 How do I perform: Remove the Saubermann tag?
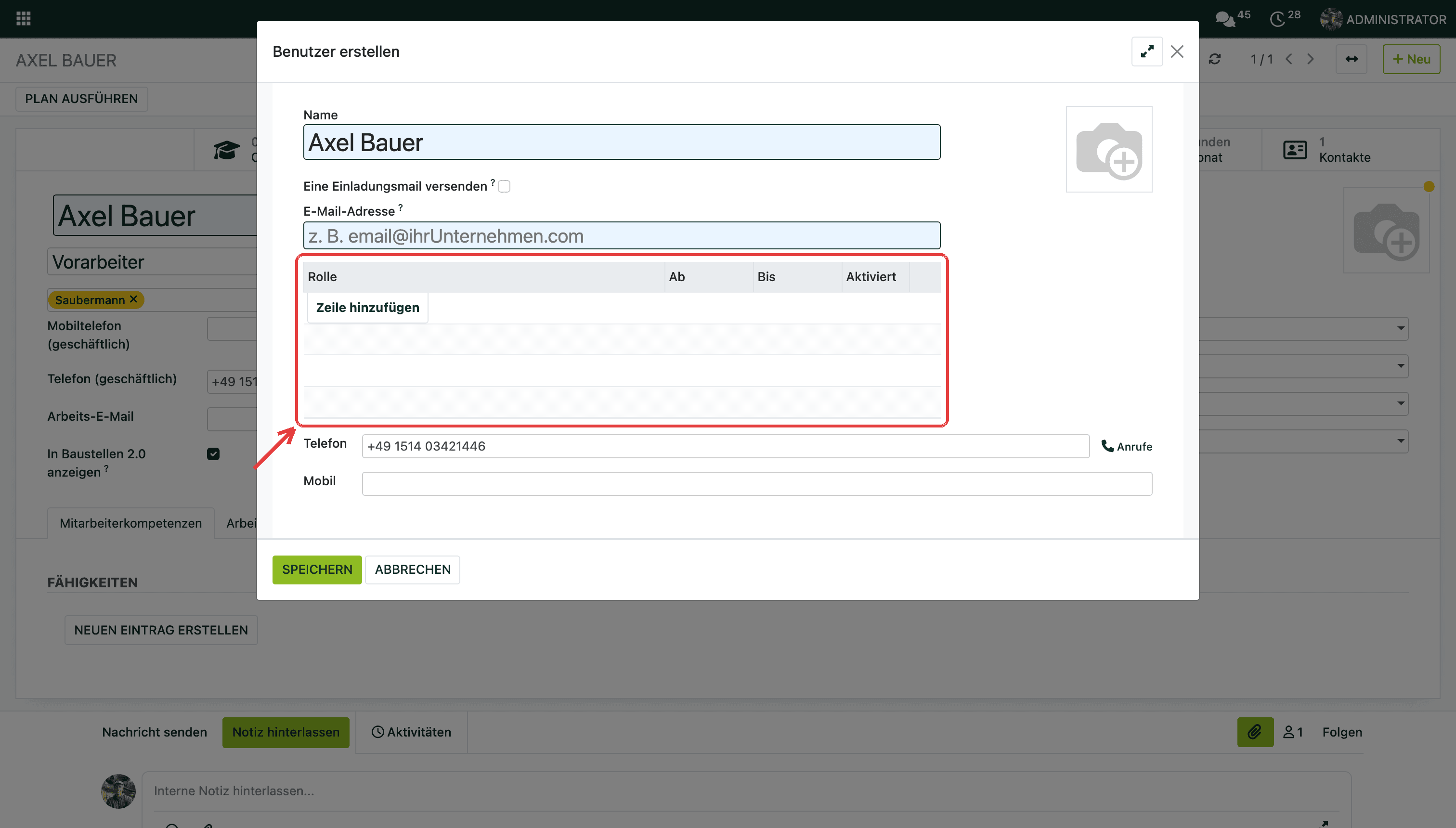coord(134,299)
